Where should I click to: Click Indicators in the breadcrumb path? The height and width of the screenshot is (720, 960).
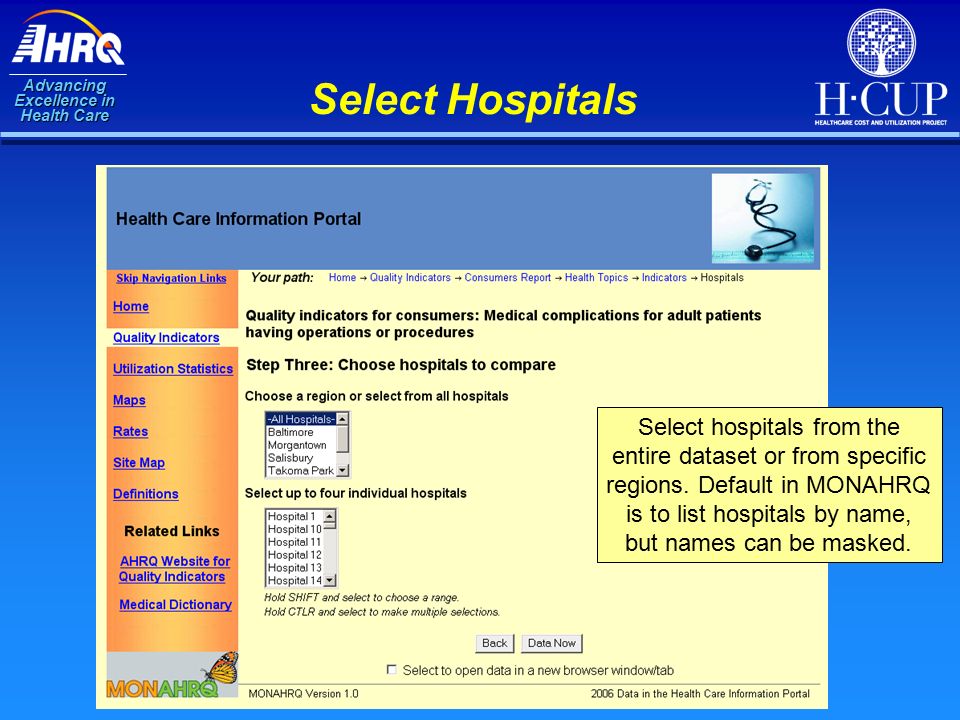tap(664, 277)
